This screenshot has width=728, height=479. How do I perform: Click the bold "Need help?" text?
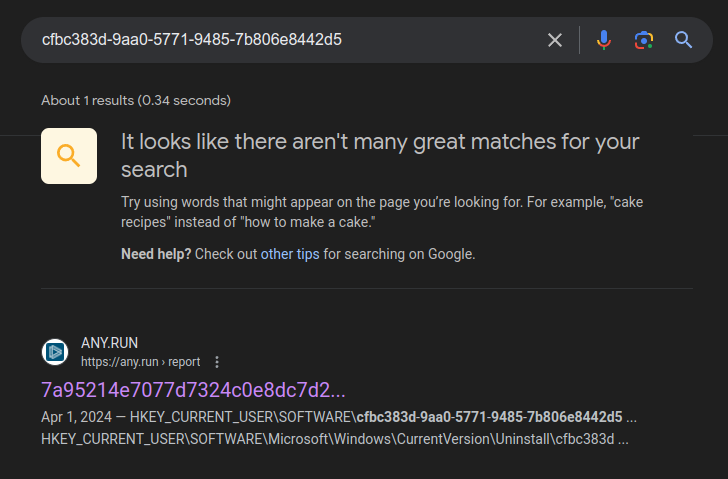(156, 254)
